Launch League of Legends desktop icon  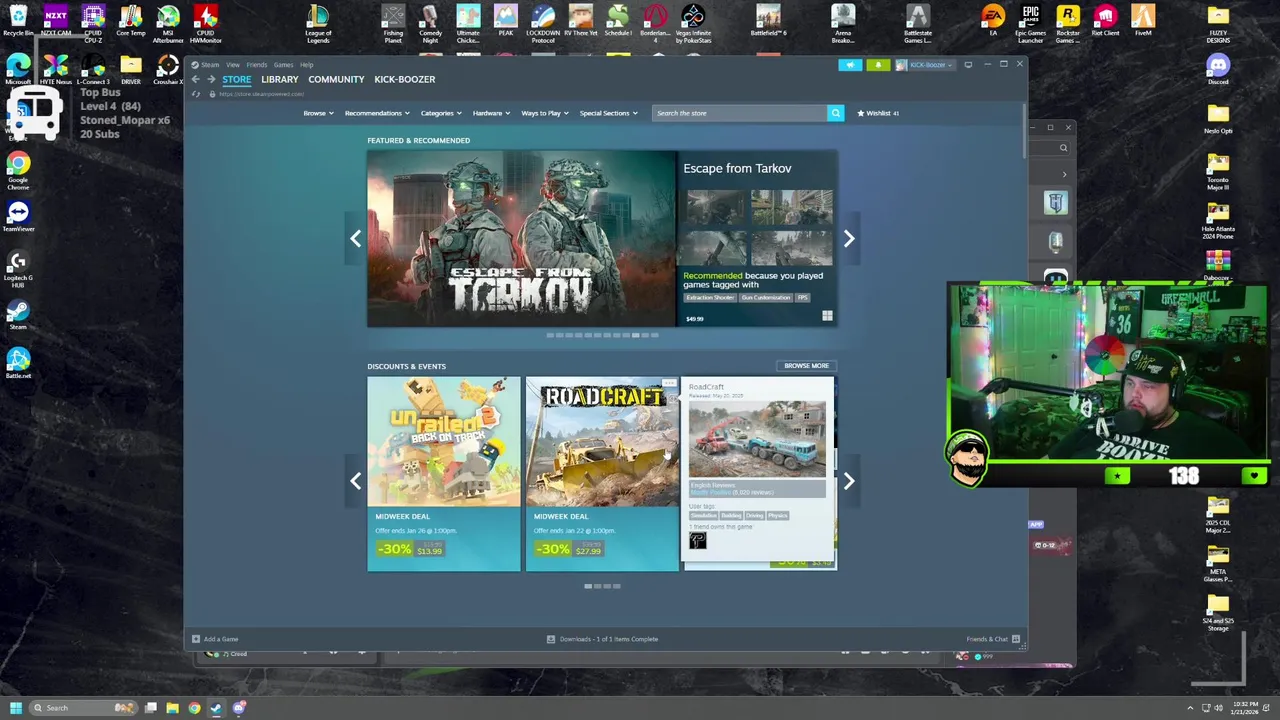coord(318,24)
